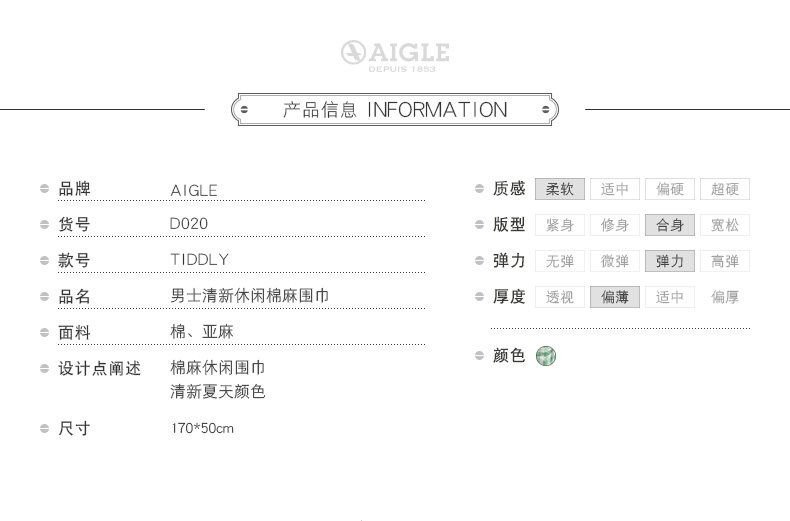The height and width of the screenshot is (521, 790).
Task: Click the 产品信息 INFORMATION header
Action: (395, 109)
